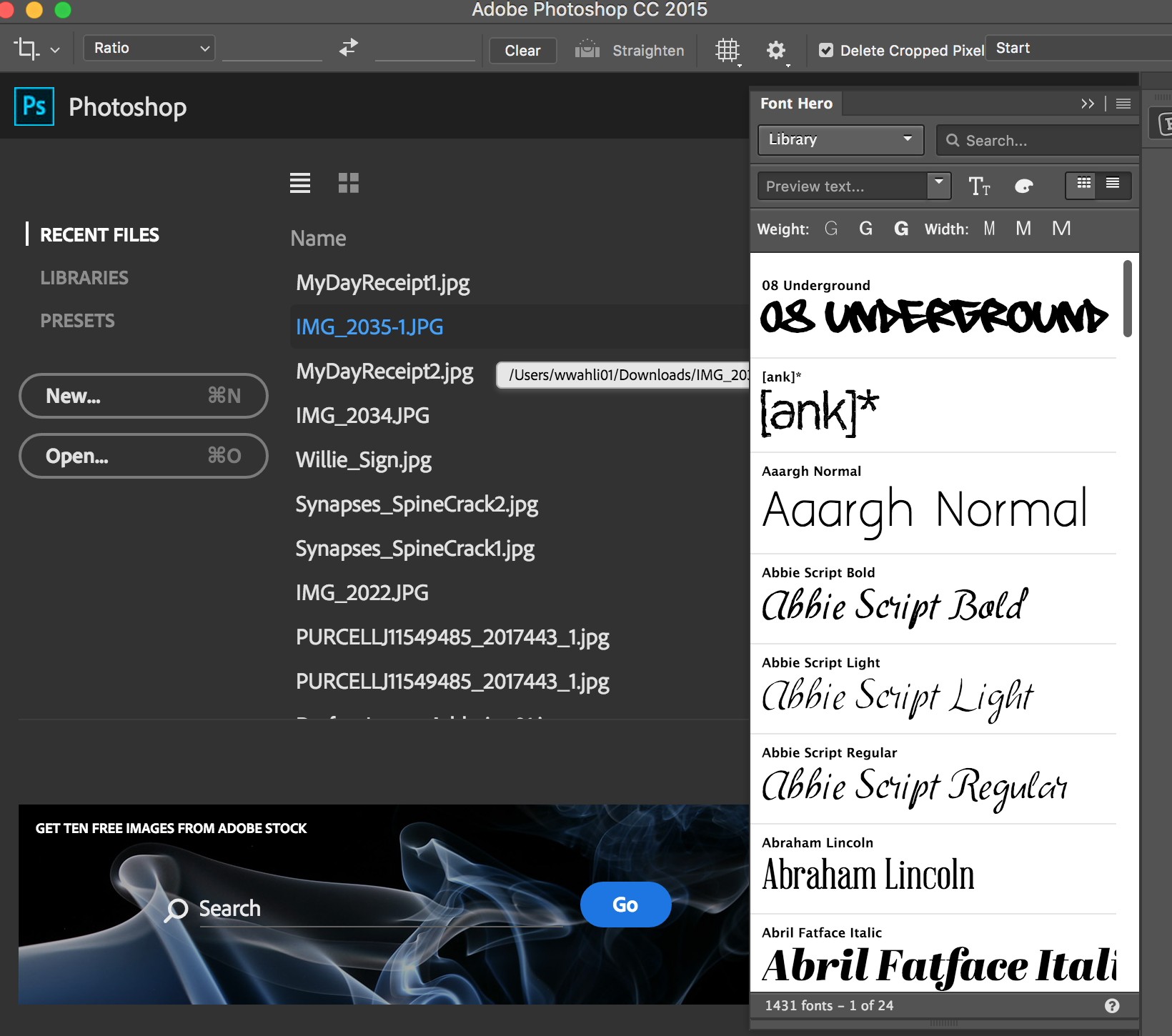Screen dimensions: 1172x1036
Task: Open the LIBRARIES section
Action: coord(84,278)
